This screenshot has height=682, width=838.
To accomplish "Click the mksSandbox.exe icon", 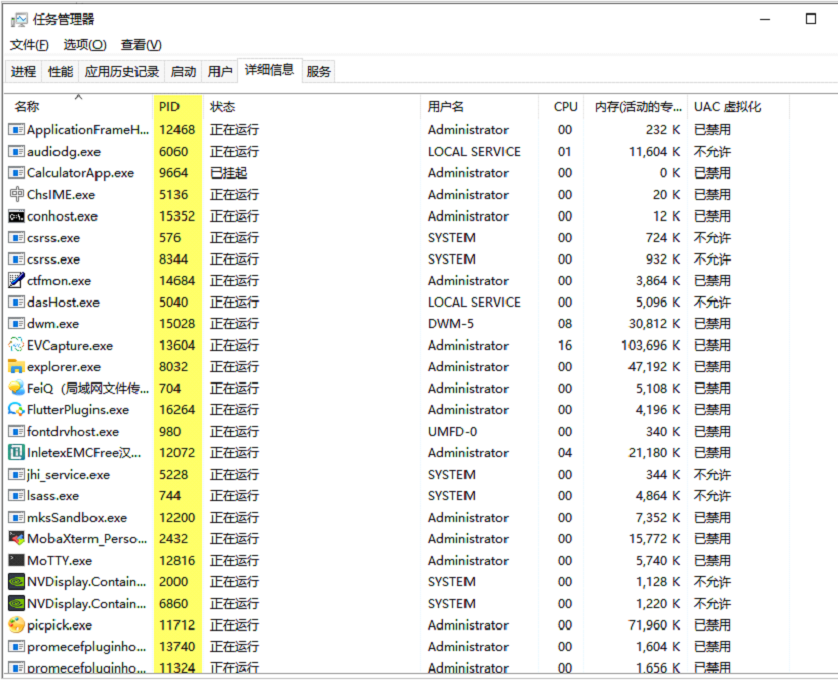I will [x=17, y=517].
